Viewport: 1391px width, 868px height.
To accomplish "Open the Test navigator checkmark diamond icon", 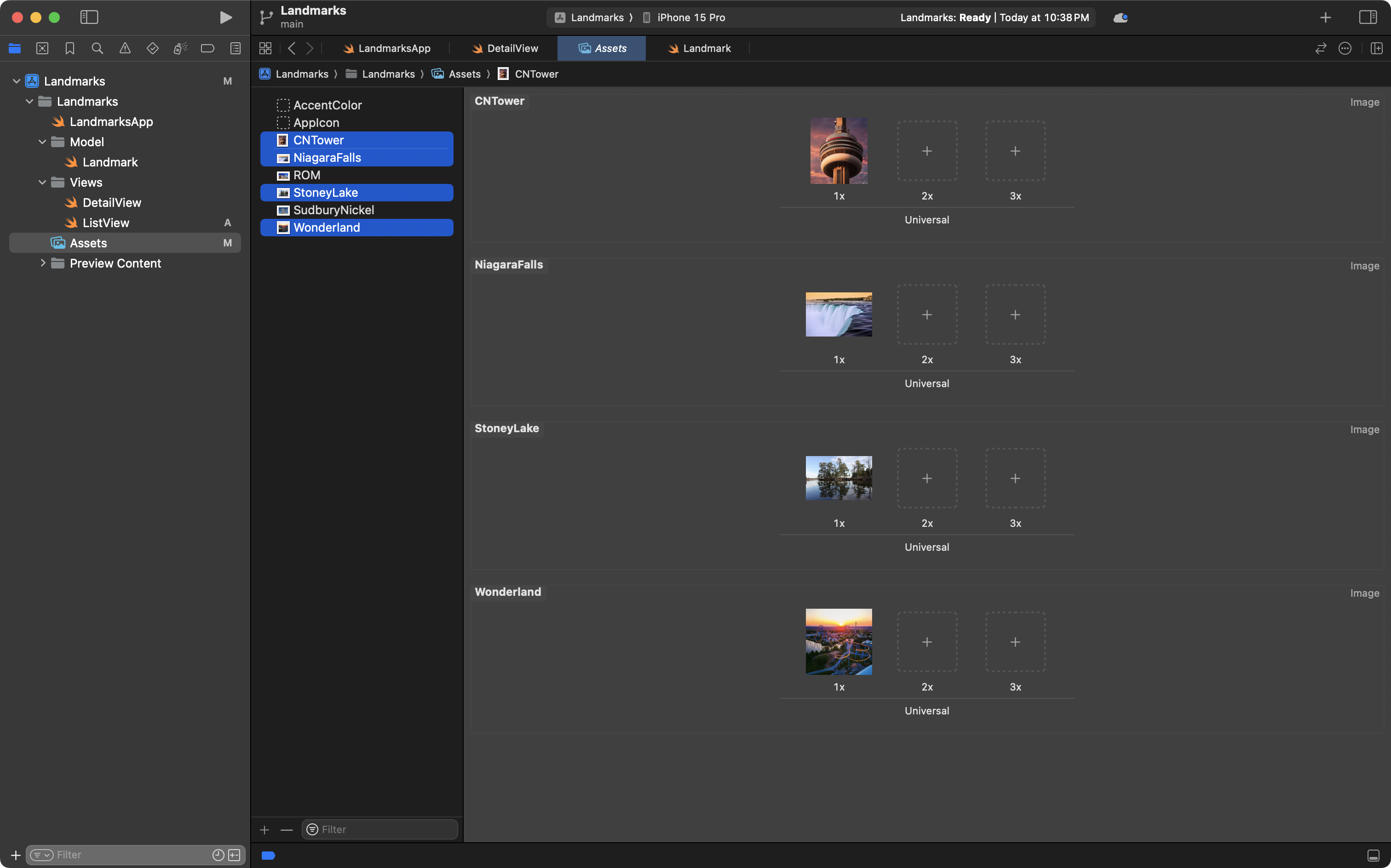I will (x=152, y=48).
